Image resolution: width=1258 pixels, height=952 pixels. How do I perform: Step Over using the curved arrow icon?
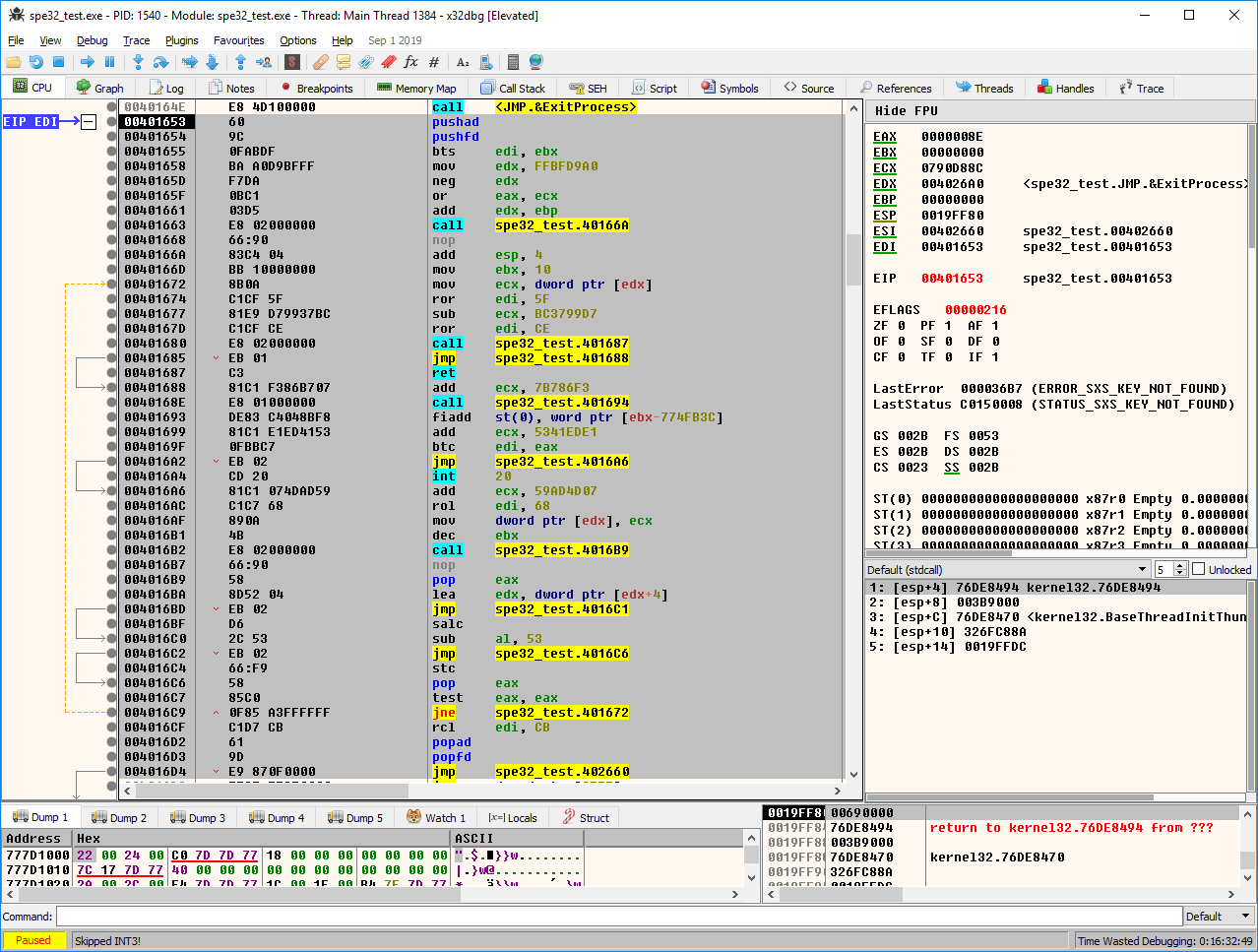159,62
